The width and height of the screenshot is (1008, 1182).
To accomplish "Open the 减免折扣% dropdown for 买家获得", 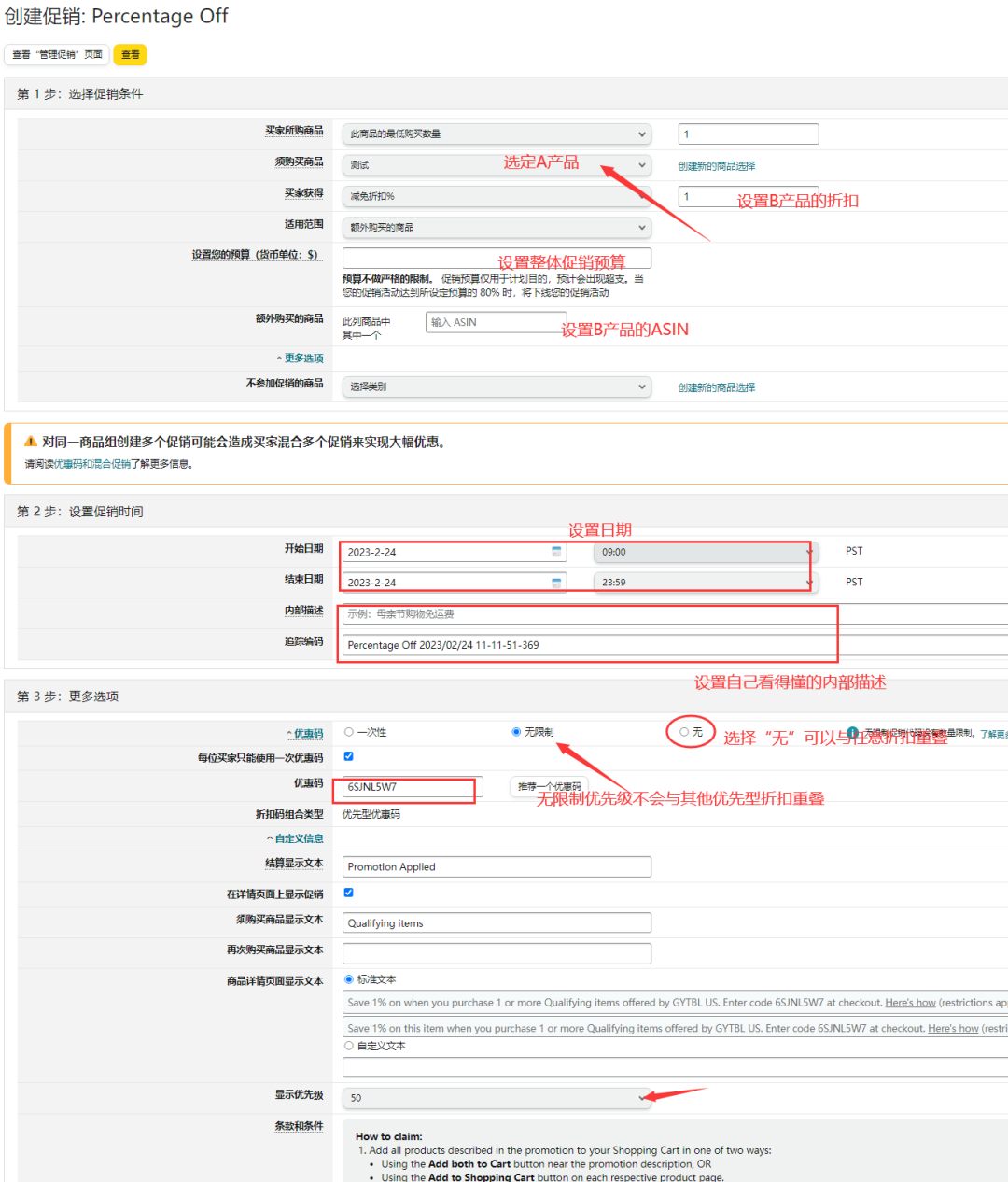I will click(497, 196).
